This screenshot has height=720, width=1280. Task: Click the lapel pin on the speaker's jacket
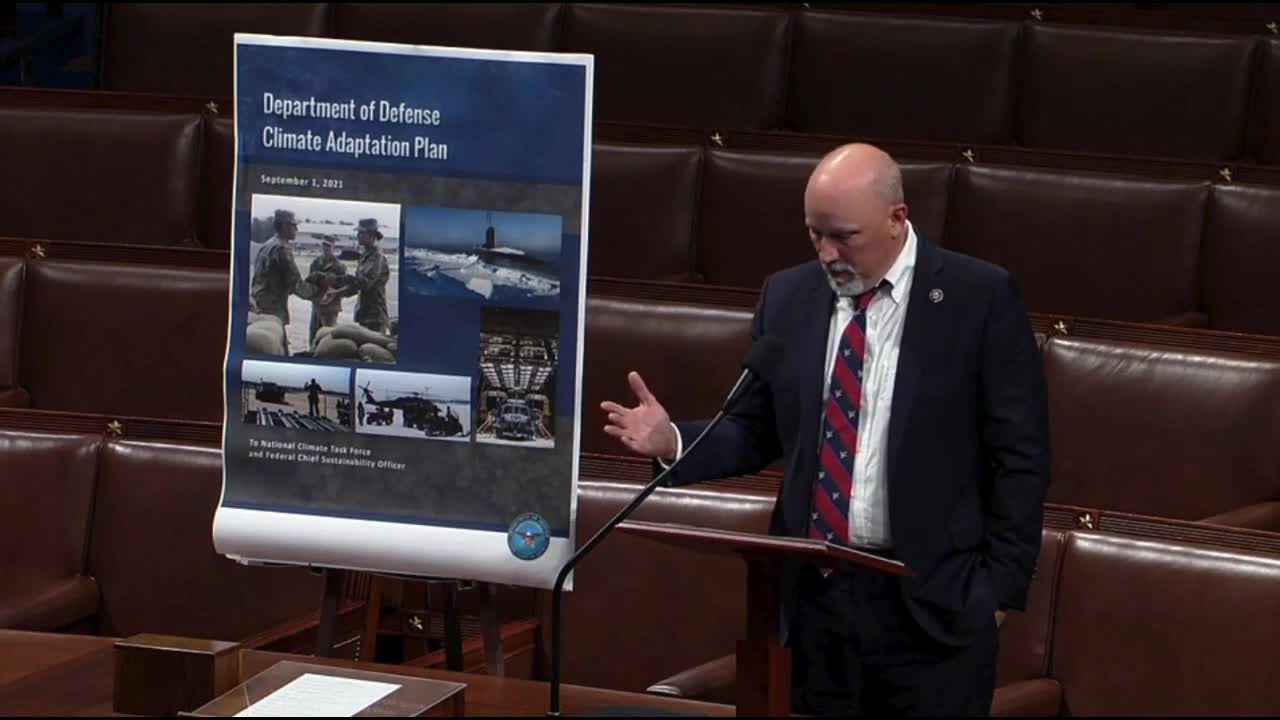coord(935,295)
